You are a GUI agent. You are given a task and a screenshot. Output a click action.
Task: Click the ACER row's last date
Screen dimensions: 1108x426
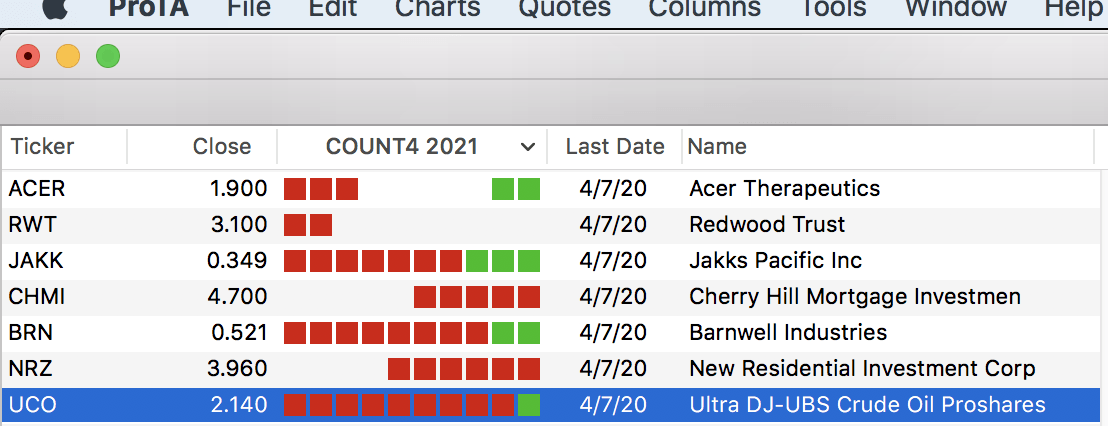click(x=613, y=189)
